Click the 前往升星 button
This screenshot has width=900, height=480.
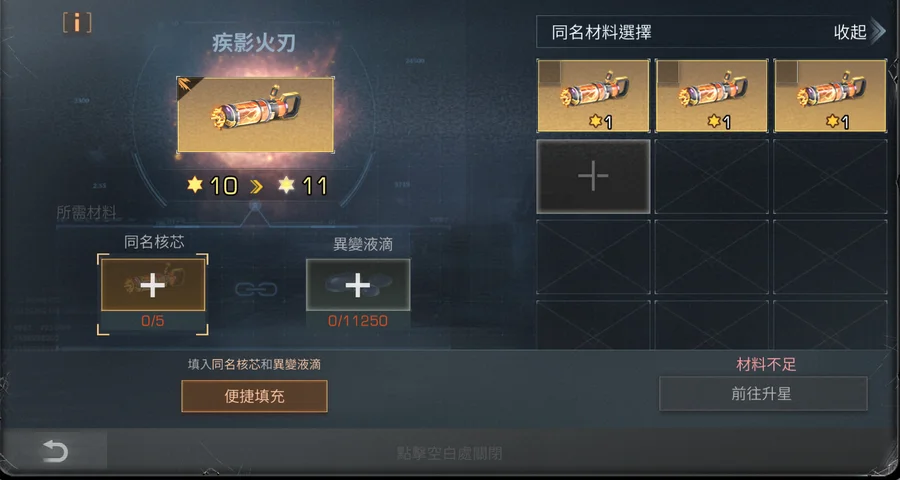click(x=763, y=394)
